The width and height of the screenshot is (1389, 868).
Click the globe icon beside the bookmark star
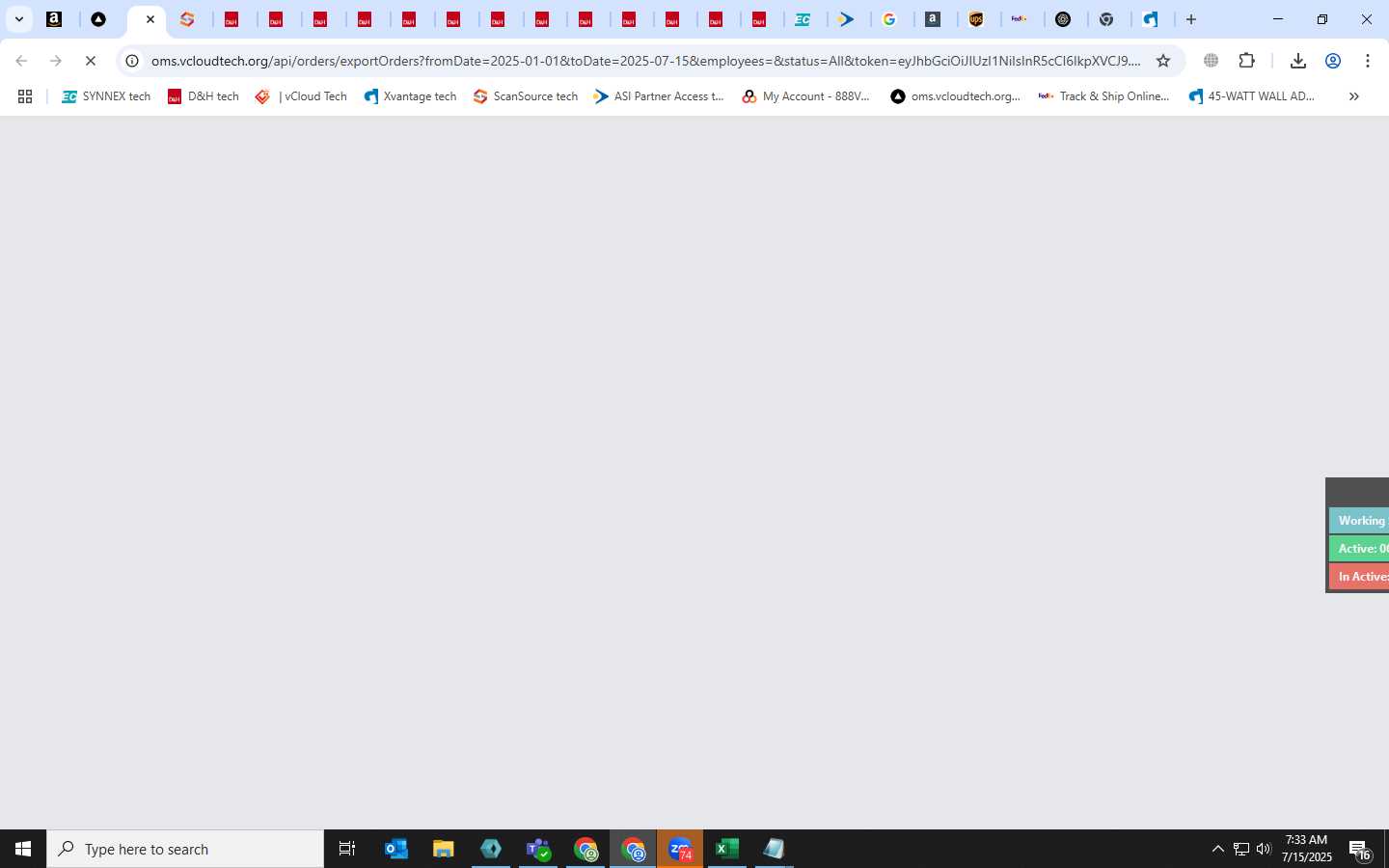pos(1212,61)
